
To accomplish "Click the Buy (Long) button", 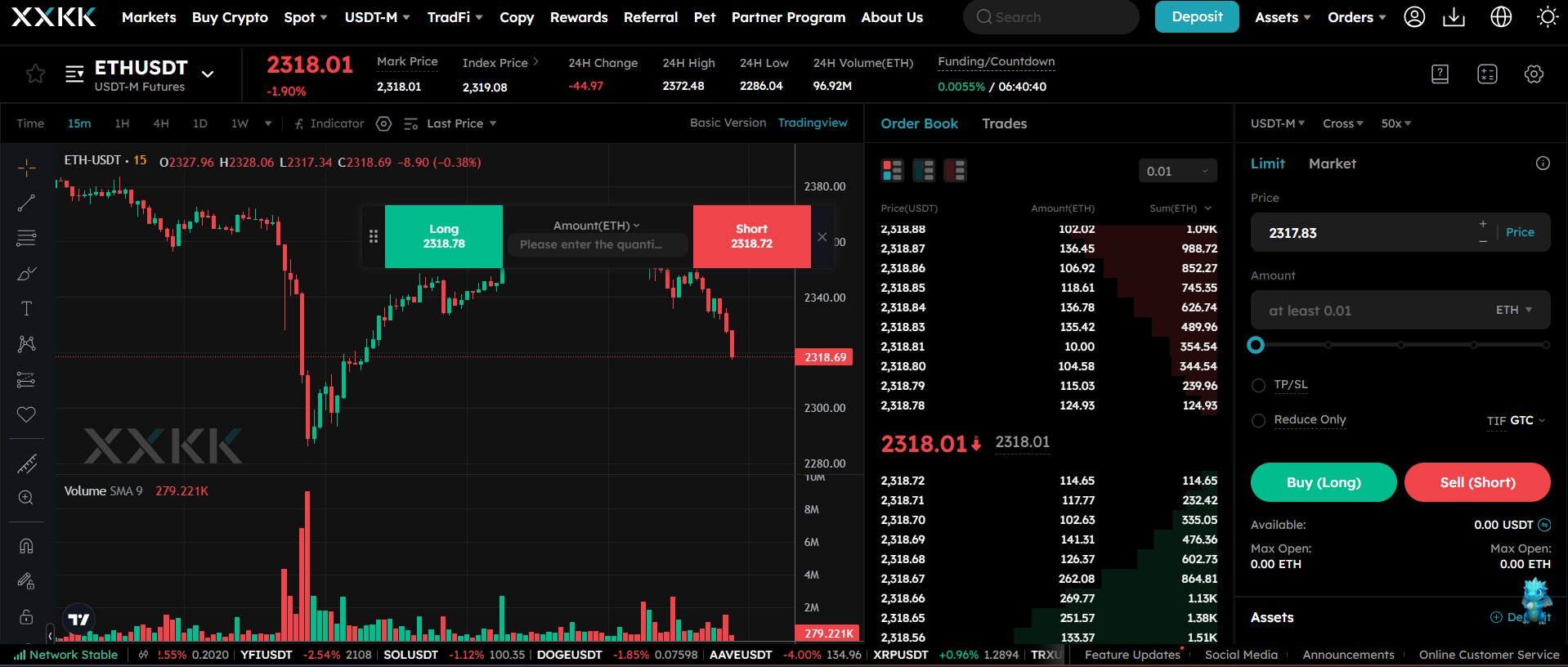I will tap(1324, 482).
